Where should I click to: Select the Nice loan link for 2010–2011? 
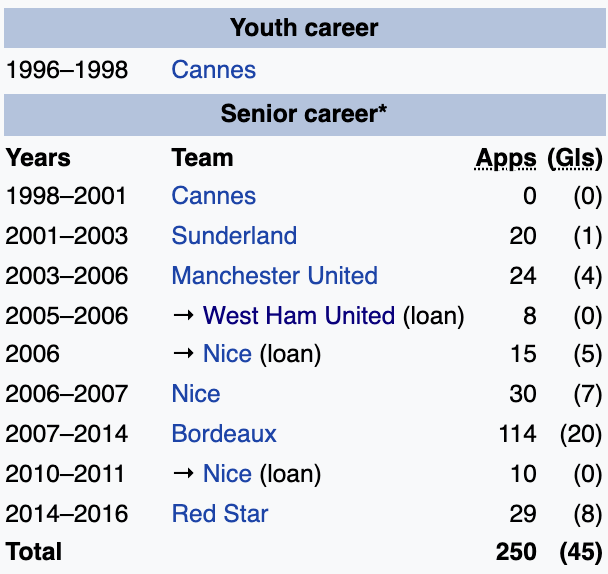point(227,473)
